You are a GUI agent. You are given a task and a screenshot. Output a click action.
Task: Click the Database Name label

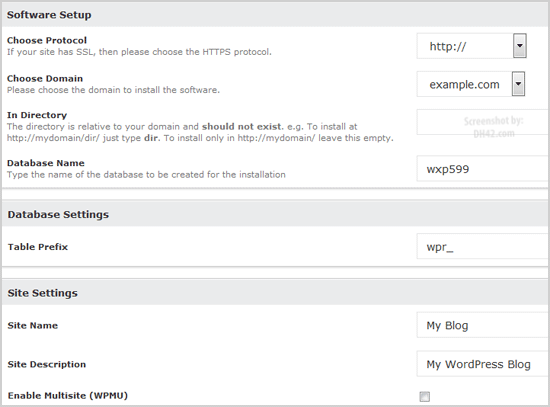coord(46,163)
